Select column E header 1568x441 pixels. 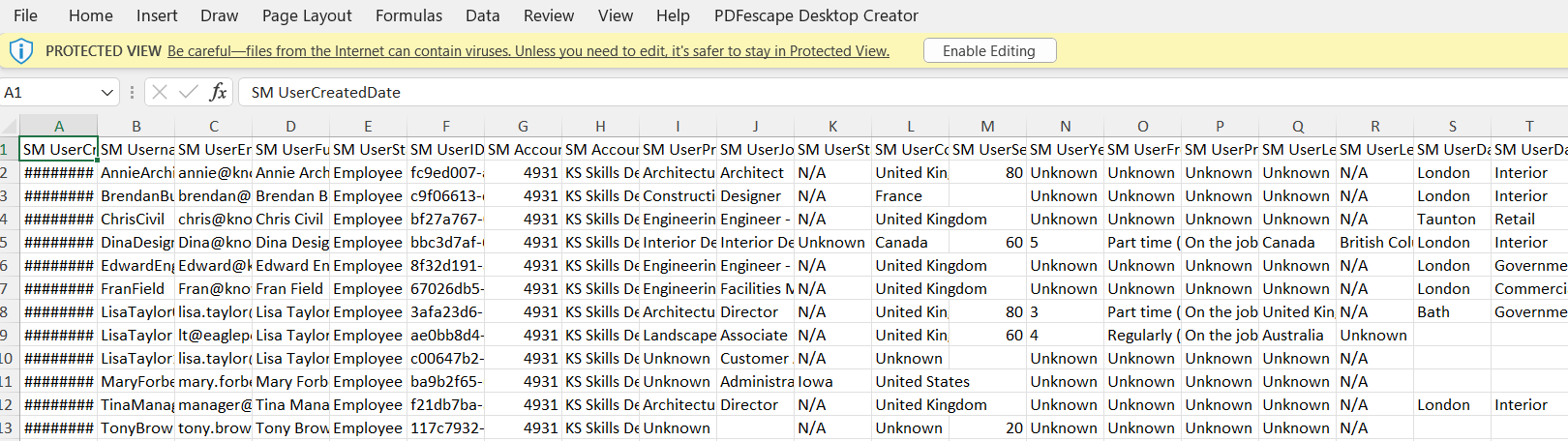tap(369, 127)
